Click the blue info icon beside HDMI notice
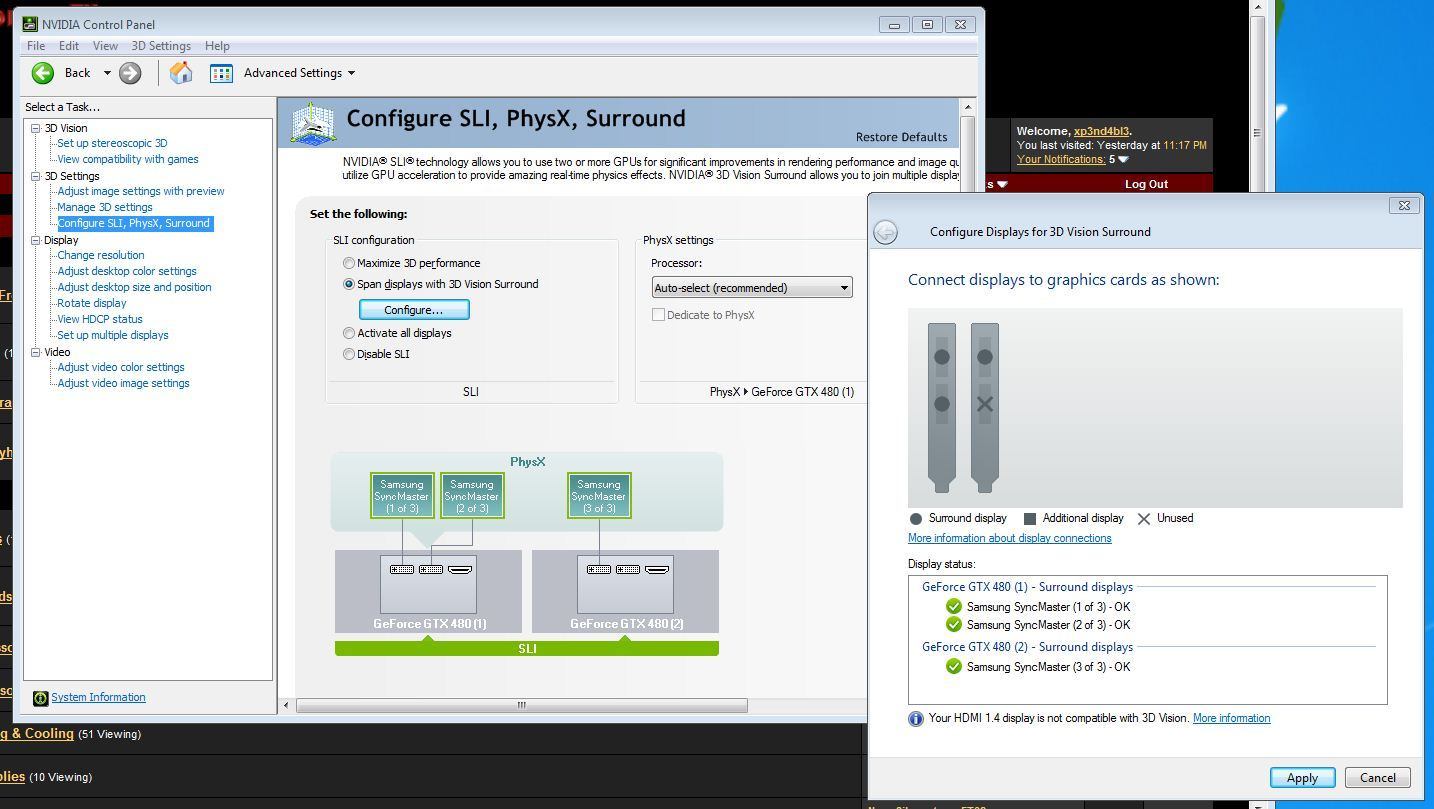The width and height of the screenshot is (1434, 809). click(915, 719)
